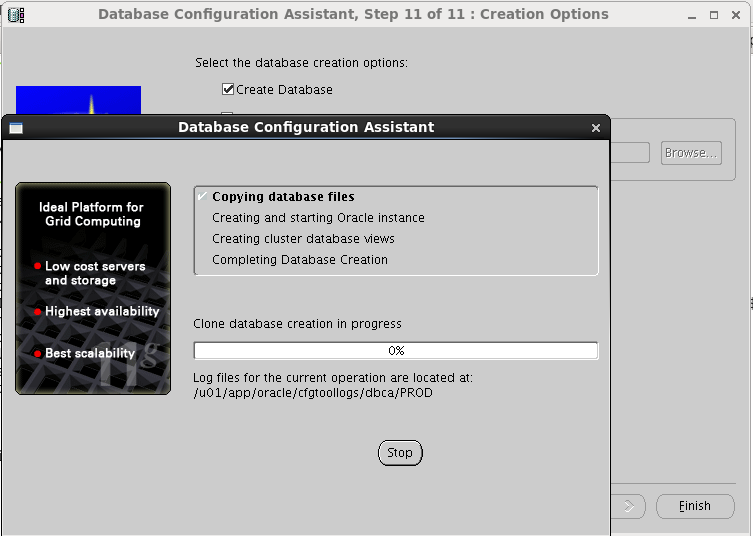Click the "Low cost servers and storage" text
The width and height of the screenshot is (753, 536).
coord(95,273)
